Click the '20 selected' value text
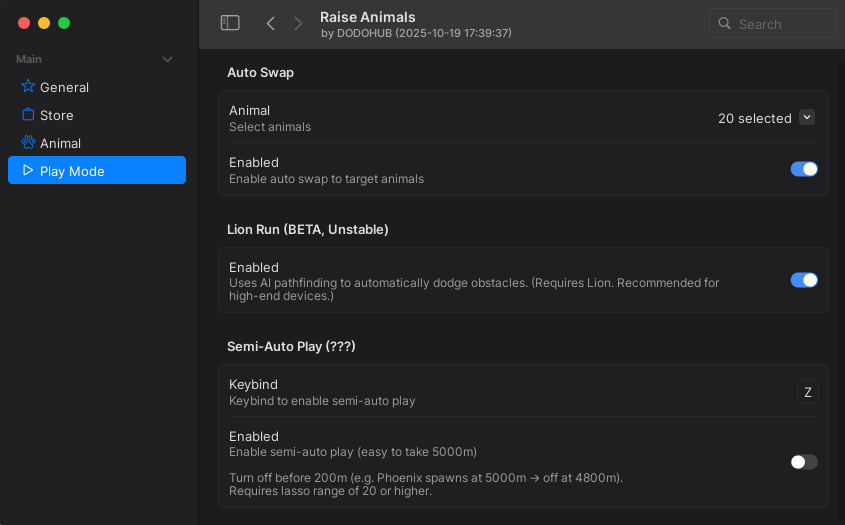This screenshot has width=845, height=525. 754,119
